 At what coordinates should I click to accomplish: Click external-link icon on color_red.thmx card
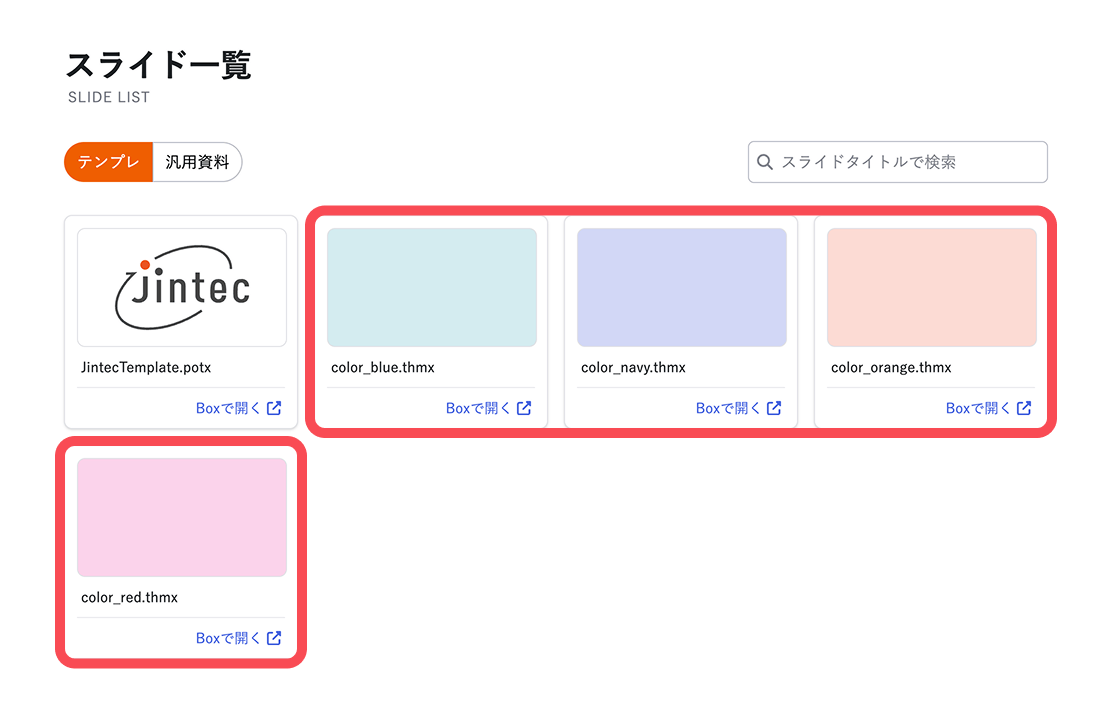pyautogui.click(x=274, y=638)
